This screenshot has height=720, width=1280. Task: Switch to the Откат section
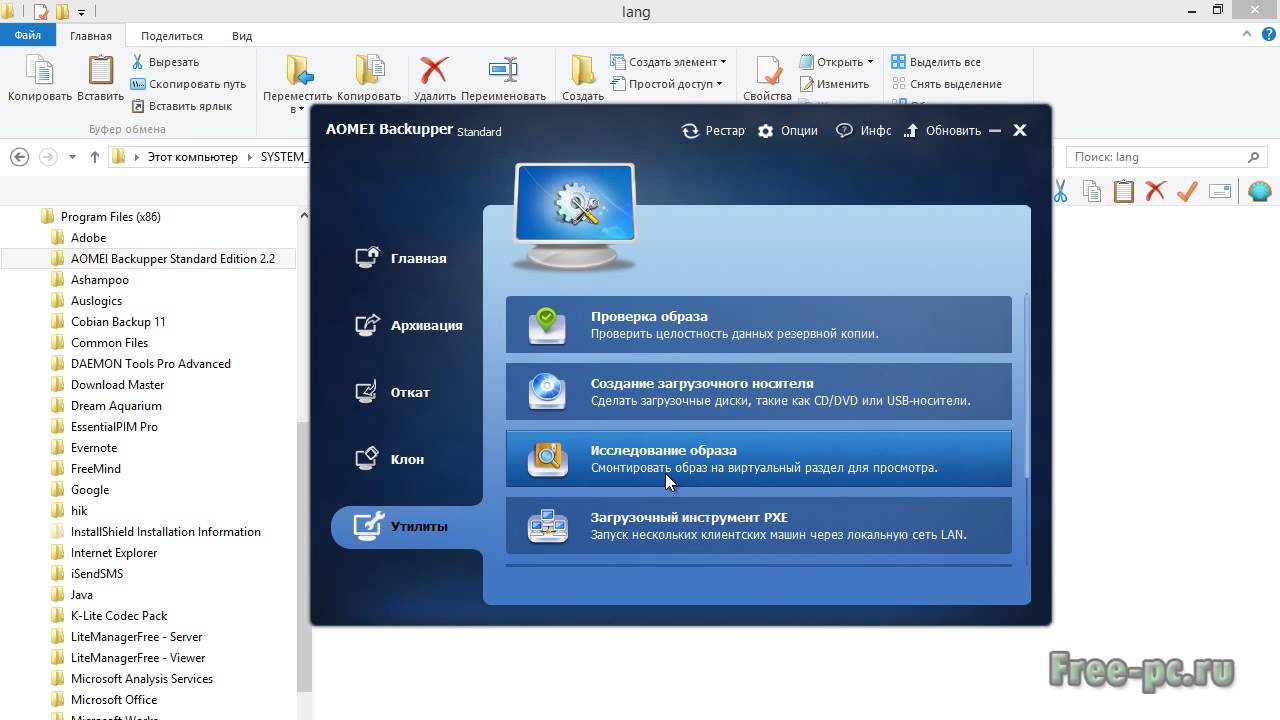pos(392,392)
